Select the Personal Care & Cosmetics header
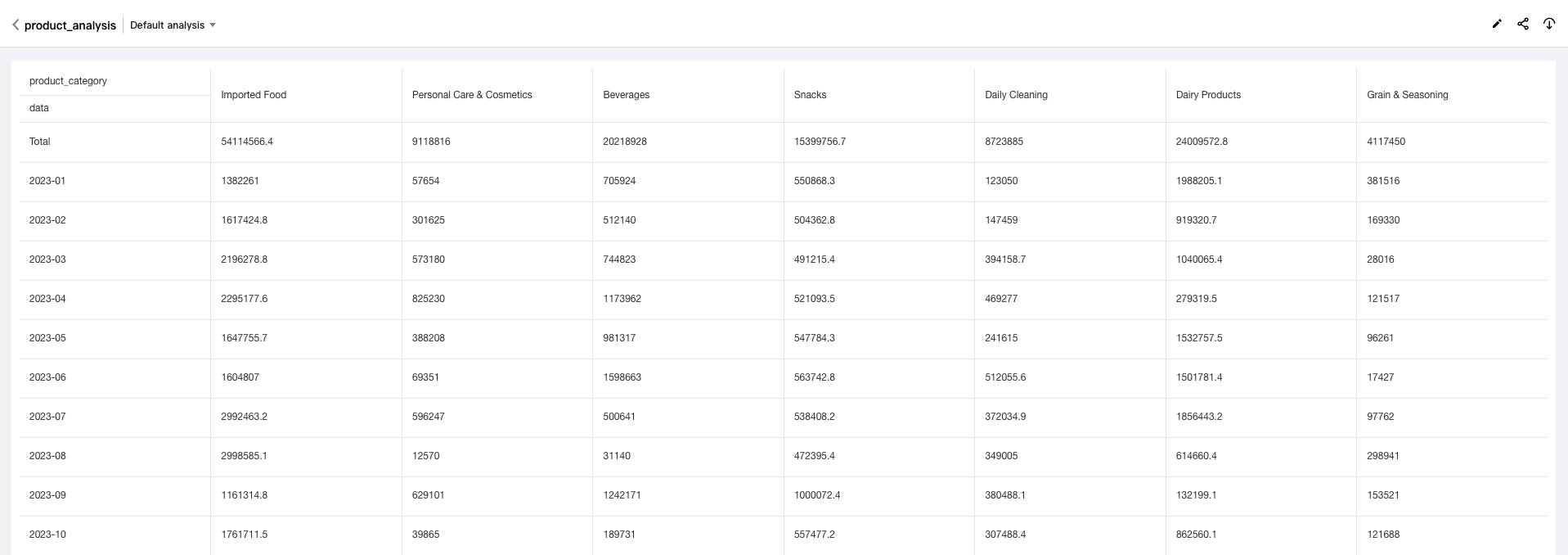The height and width of the screenshot is (555, 1568). (472, 95)
